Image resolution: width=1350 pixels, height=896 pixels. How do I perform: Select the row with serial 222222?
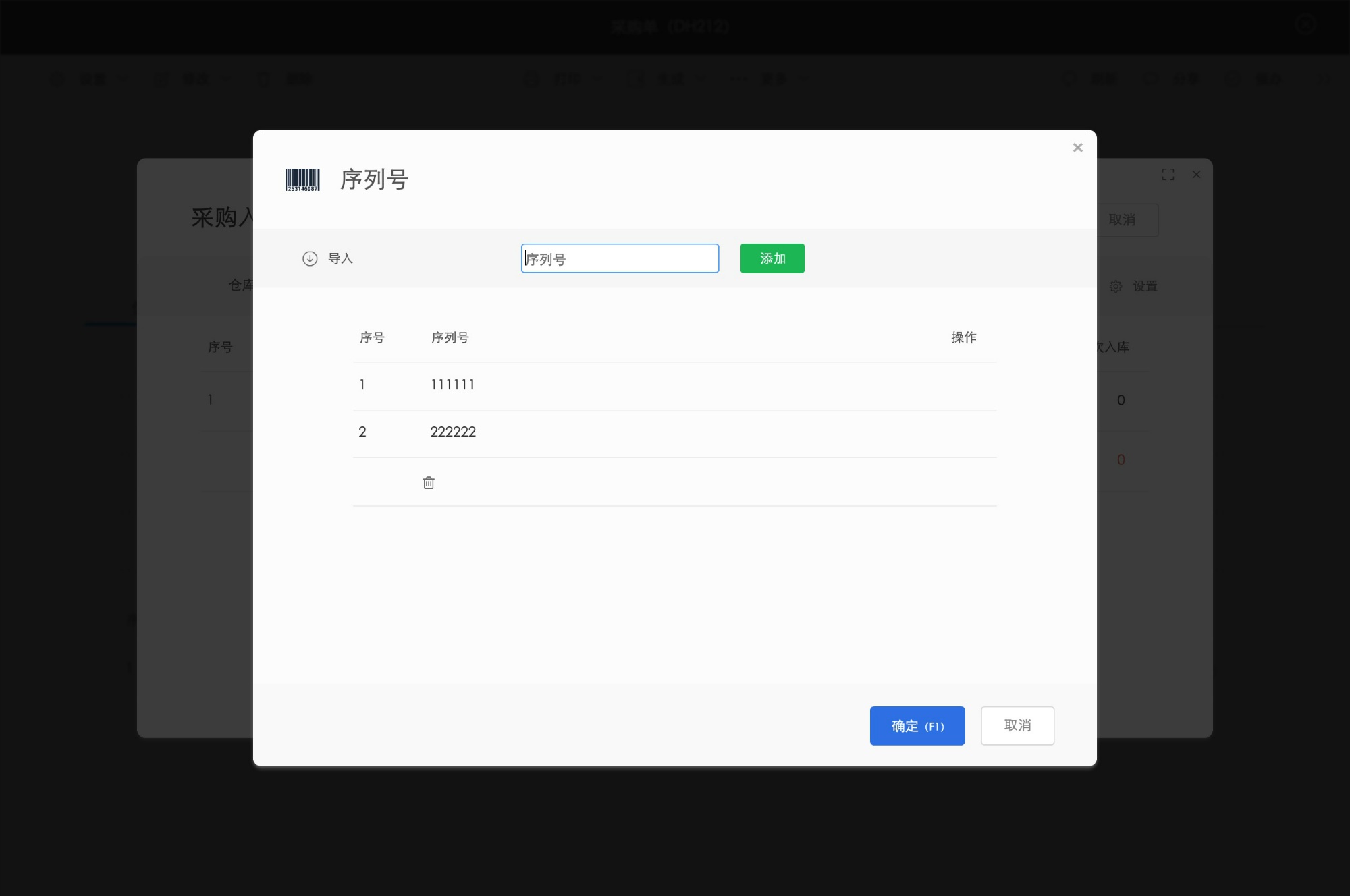point(453,432)
